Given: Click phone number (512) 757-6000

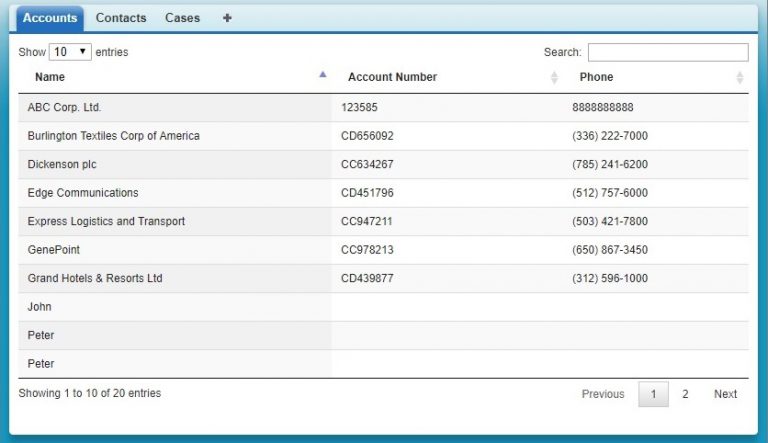Looking at the screenshot, I should [610, 193].
